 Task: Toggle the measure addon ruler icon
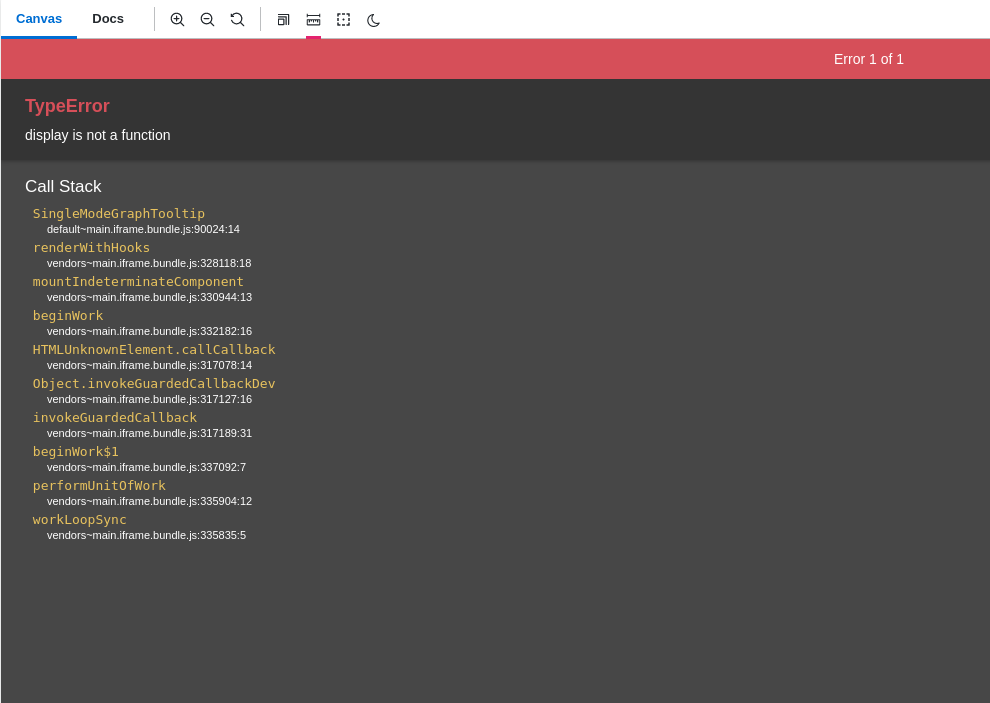(313, 19)
